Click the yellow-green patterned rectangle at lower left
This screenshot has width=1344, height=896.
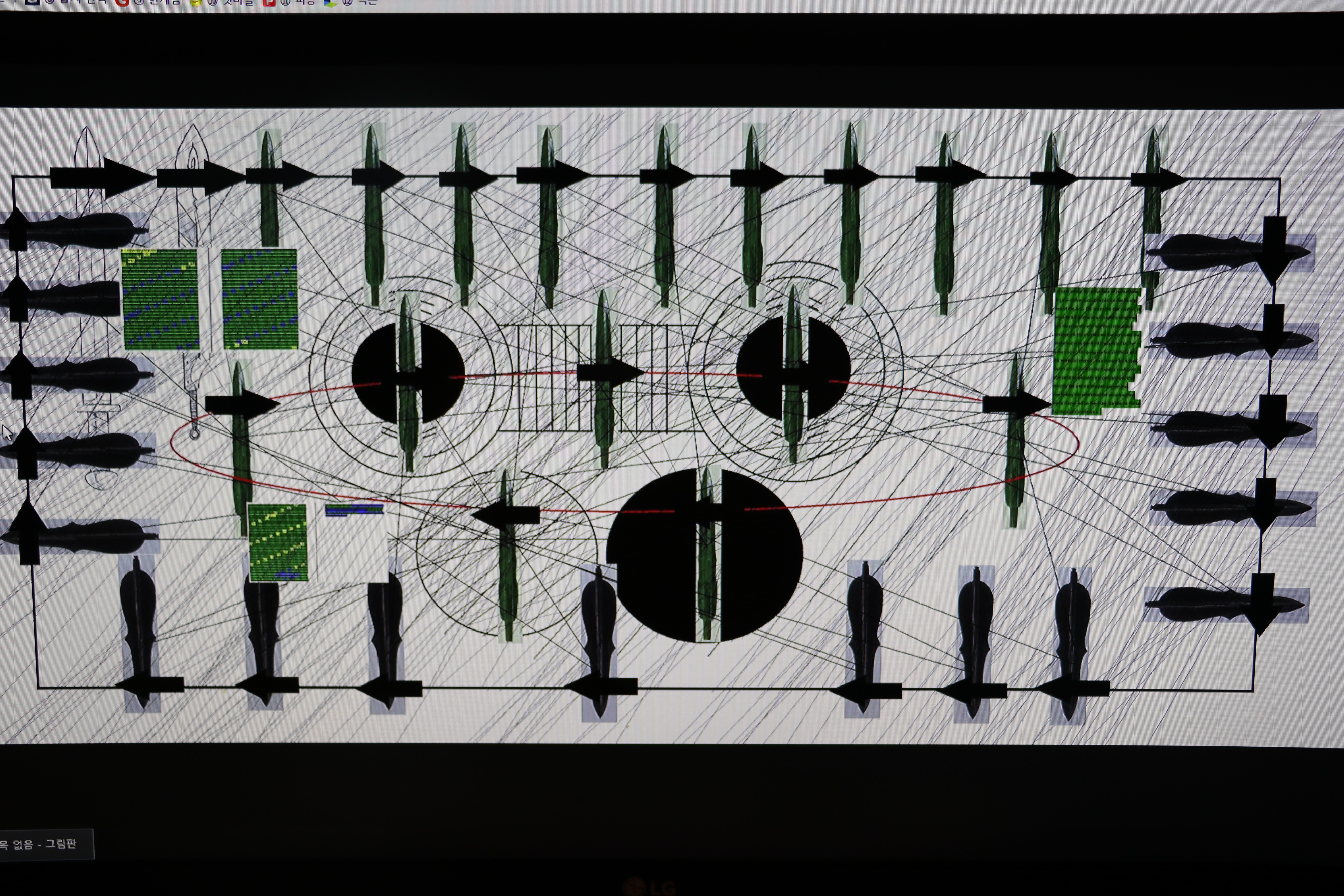278,542
